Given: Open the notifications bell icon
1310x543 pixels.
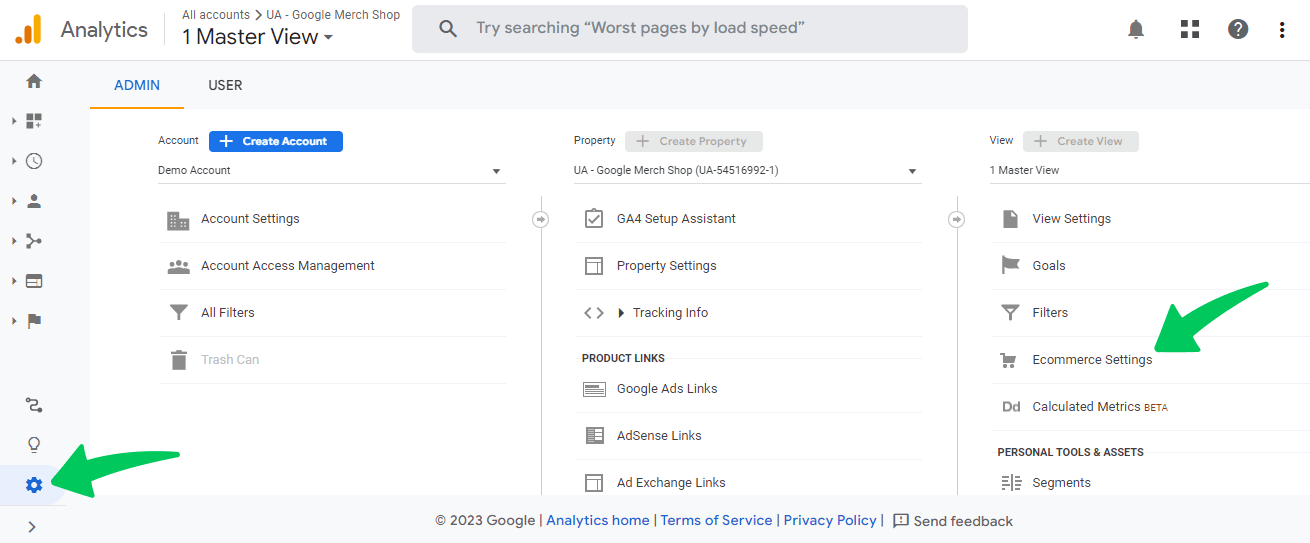Looking at the screenshot, I should pos(1136,29).
